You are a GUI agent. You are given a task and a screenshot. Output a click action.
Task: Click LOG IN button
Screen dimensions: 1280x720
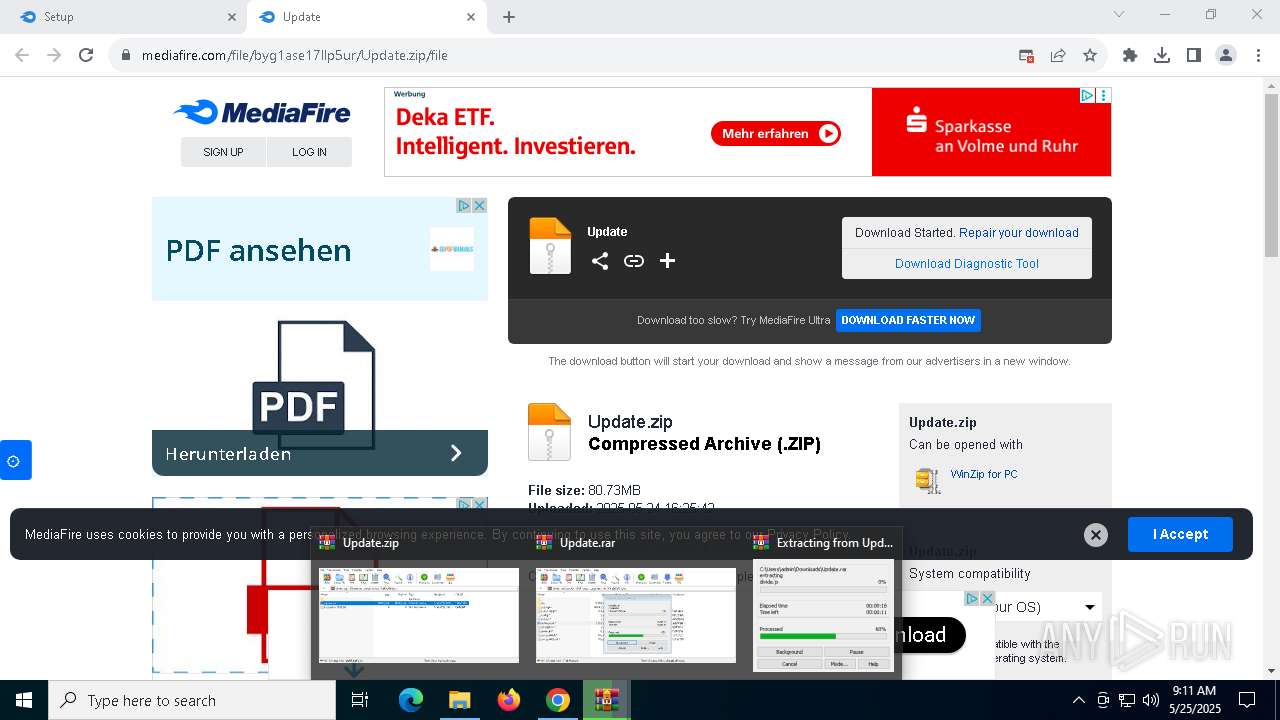(x=309, y=152)
